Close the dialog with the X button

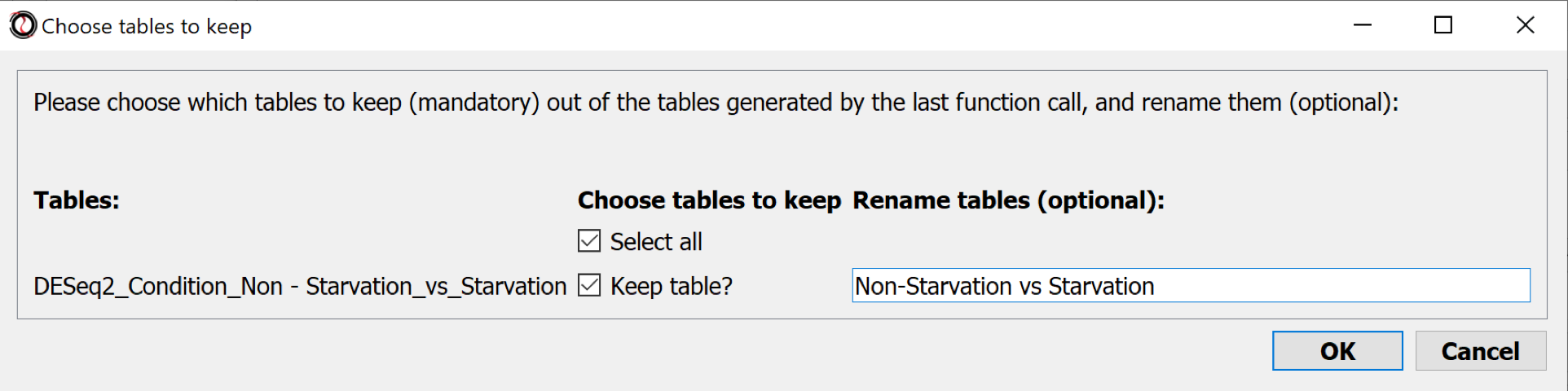(x=1525, y=25)
